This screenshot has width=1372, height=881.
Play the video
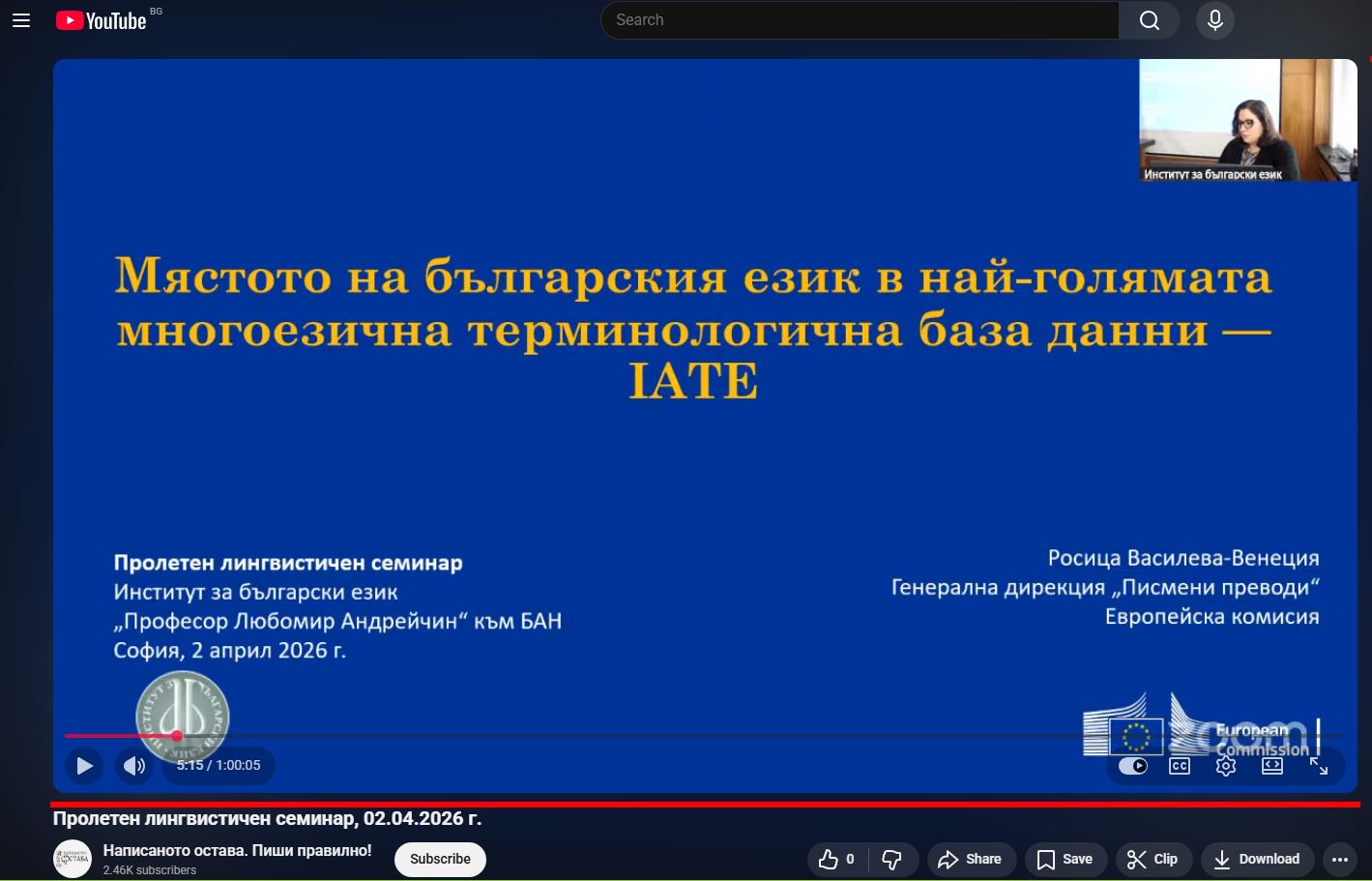coord(85,766)
